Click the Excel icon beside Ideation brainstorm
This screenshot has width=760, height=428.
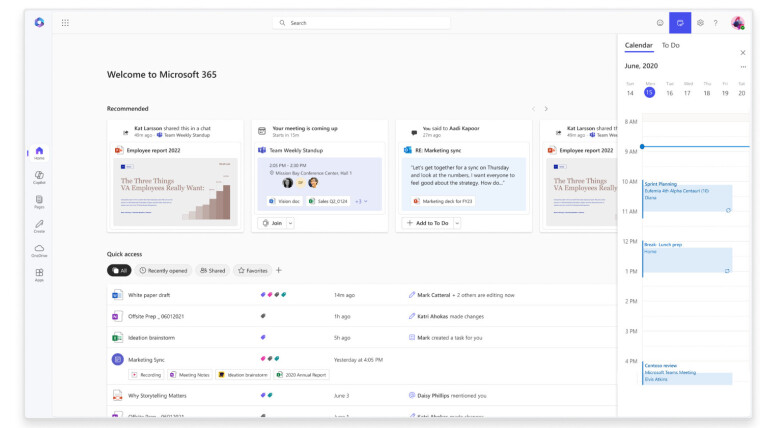click(x=117, y=337)
